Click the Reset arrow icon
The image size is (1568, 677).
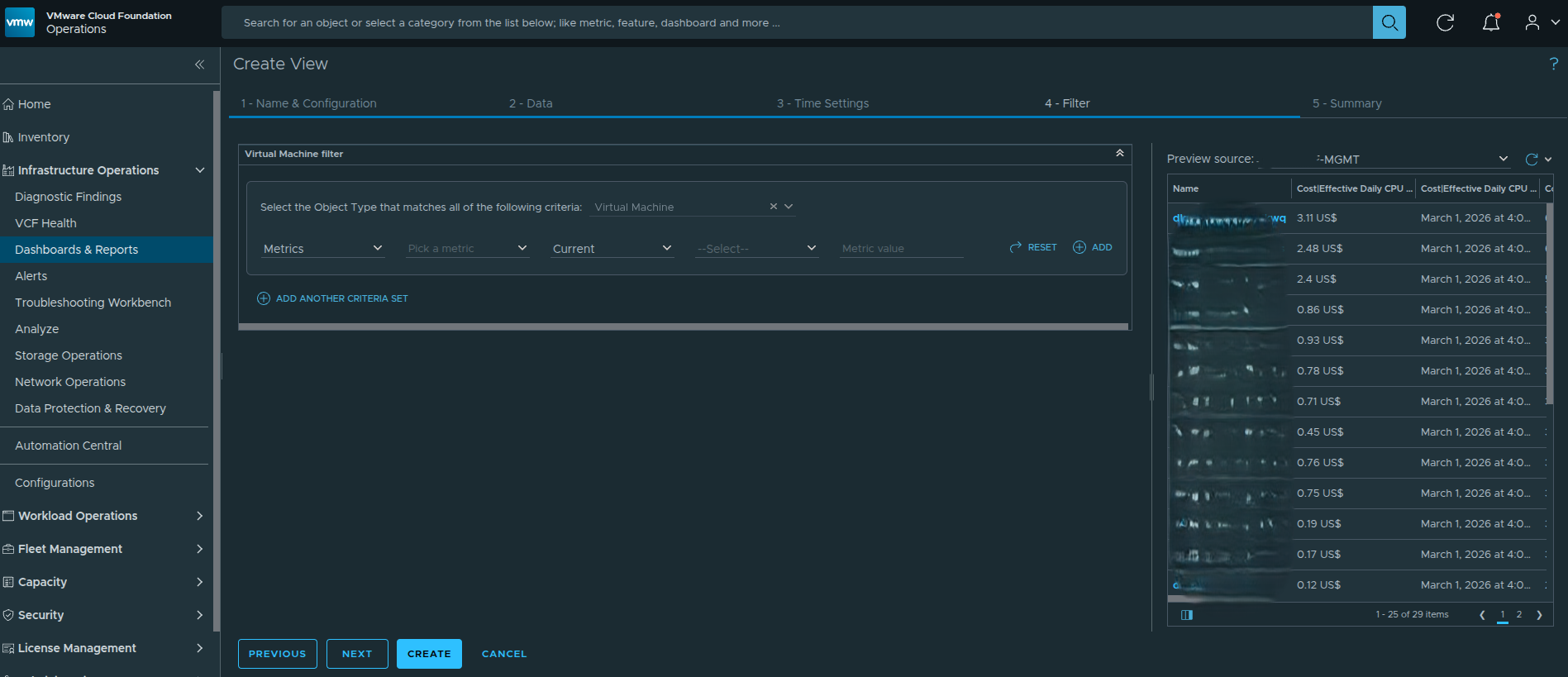1016,247
